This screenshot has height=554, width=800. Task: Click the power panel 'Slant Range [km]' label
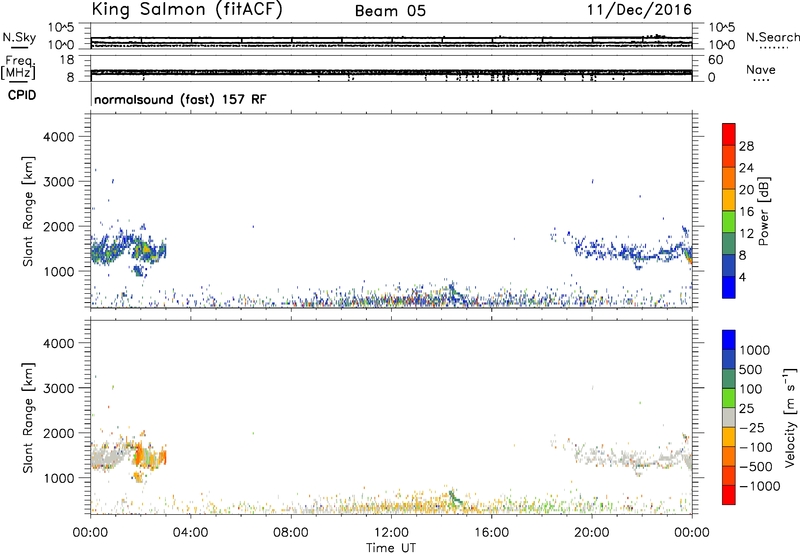click(28, 211)
